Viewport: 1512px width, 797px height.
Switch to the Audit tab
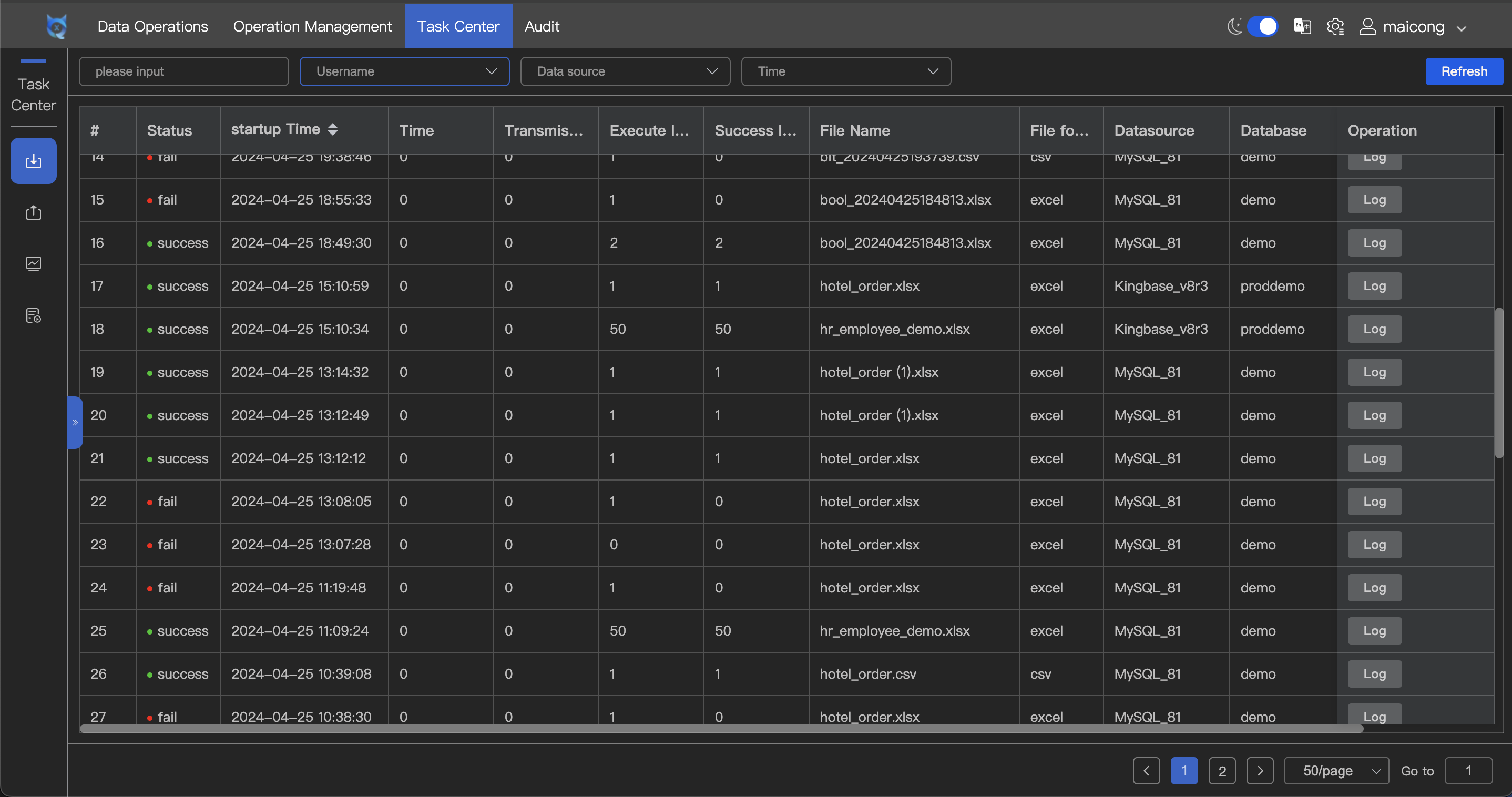(x=541, y=26)
